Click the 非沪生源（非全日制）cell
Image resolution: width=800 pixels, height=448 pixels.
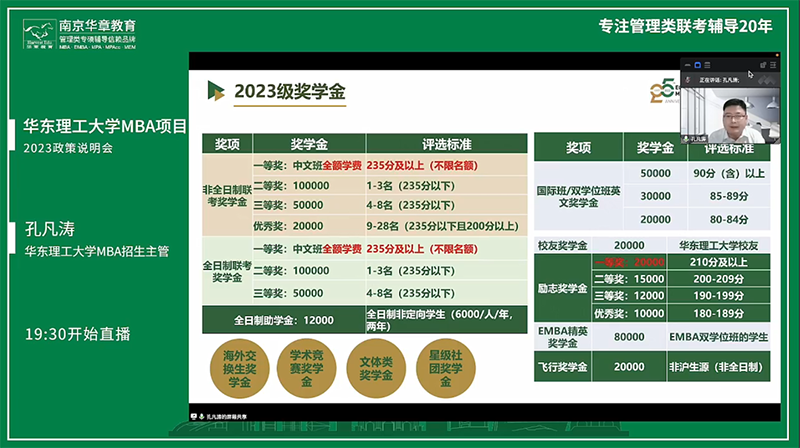718,367
